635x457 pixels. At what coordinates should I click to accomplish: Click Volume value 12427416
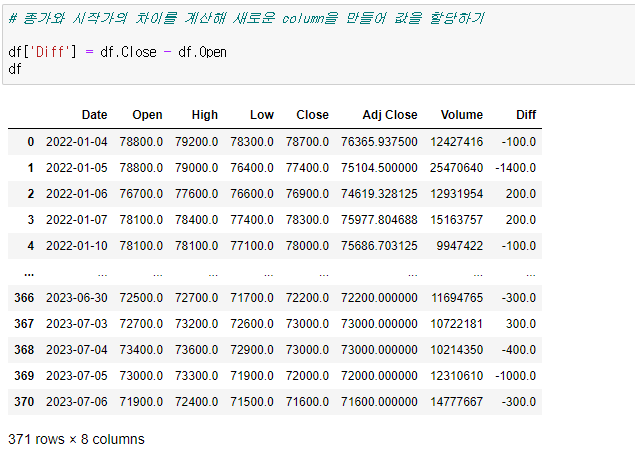(x=456, y=142)
